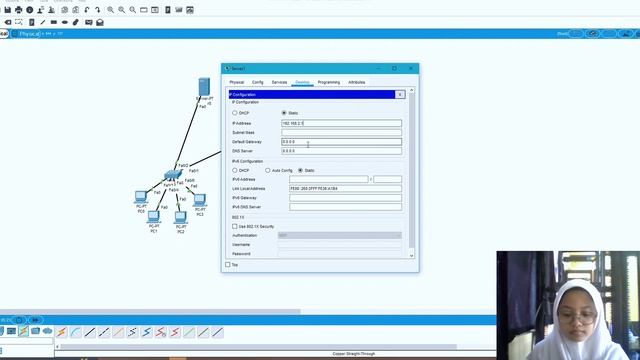Screen dimensions: 640x360
Task: Click the Server-PT device on the canvas
Action: click(204, 87)
